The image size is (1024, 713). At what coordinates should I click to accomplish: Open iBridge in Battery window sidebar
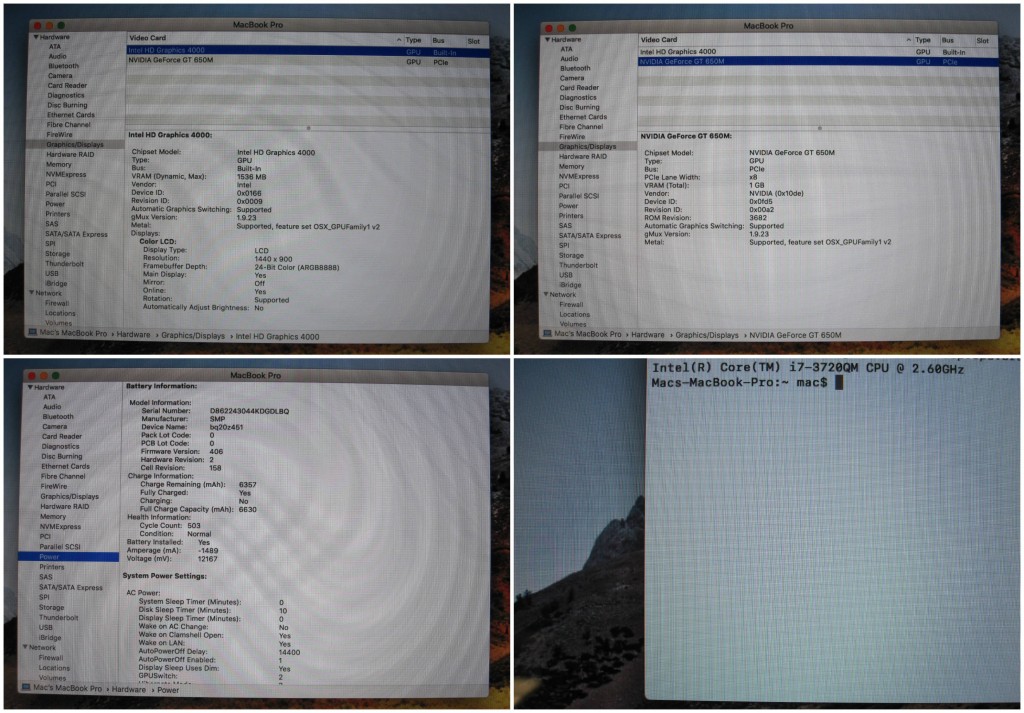50,637
